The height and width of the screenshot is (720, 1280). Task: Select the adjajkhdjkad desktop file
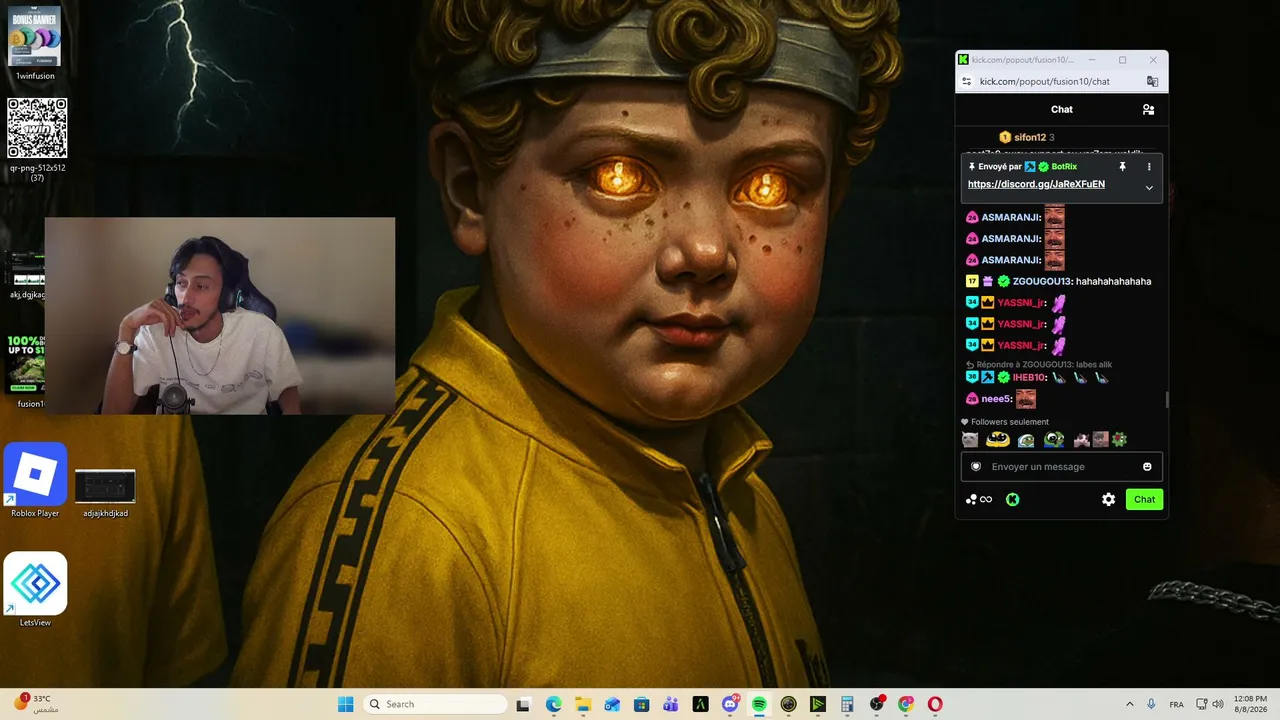105,493
